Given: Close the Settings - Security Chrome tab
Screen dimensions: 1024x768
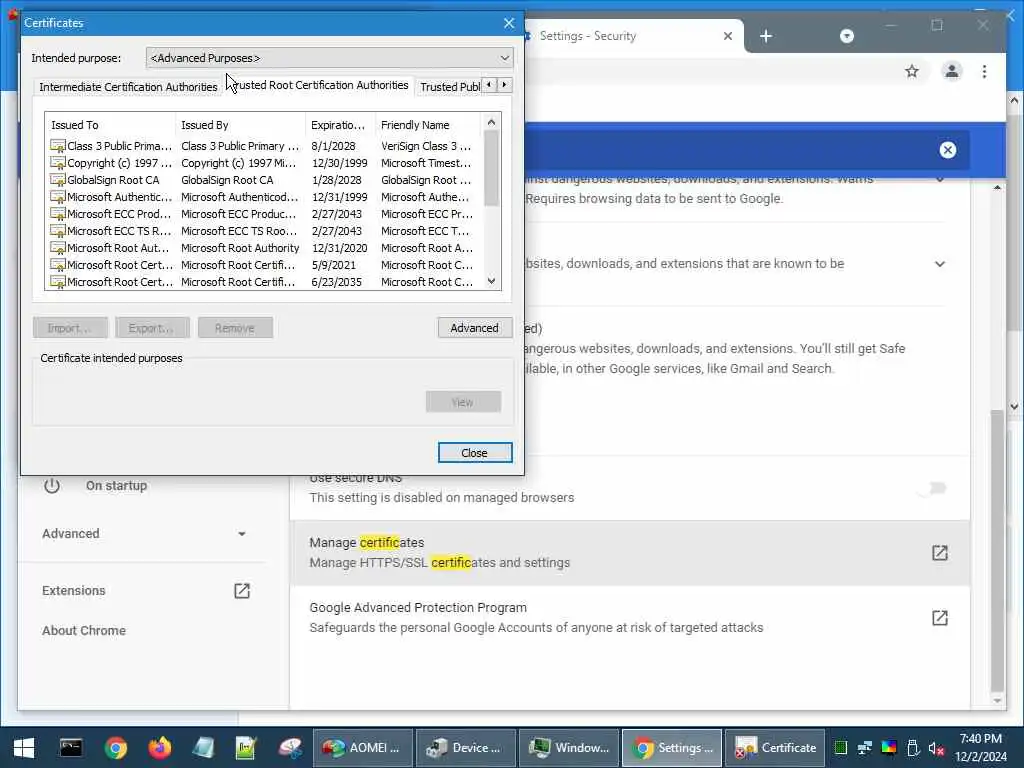Looking at the screenshot, I should (x=728, y=36).
